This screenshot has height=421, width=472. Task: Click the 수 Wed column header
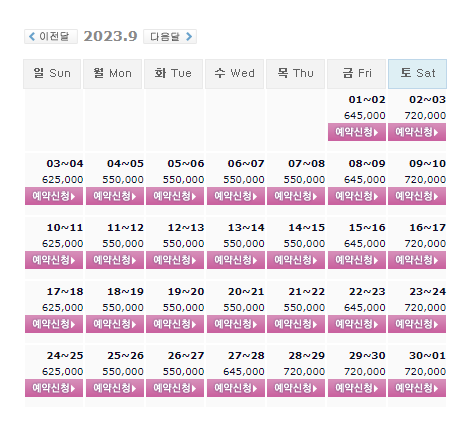coord(234,74)
